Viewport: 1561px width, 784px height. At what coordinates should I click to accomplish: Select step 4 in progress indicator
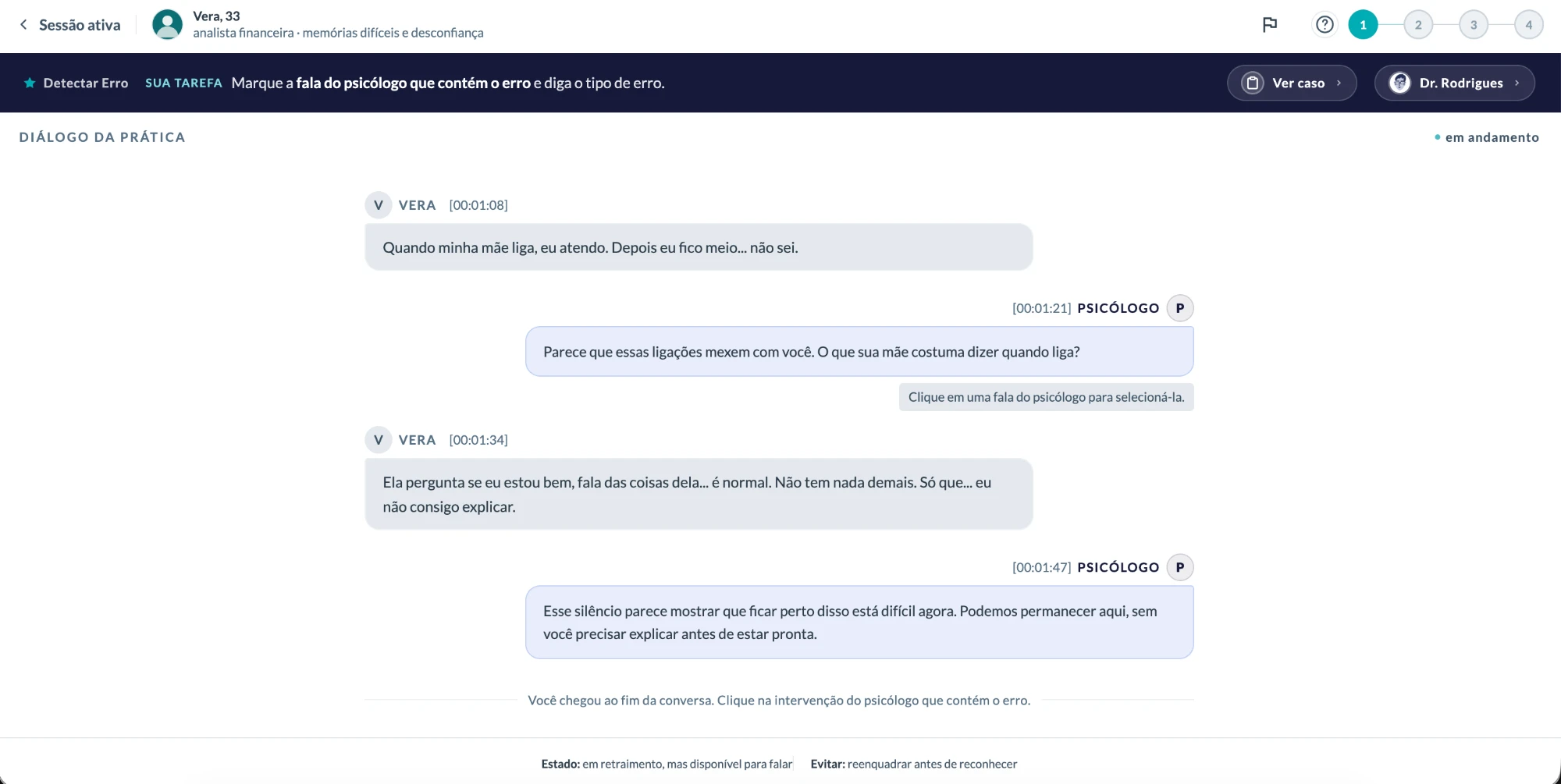[1529, 25]
